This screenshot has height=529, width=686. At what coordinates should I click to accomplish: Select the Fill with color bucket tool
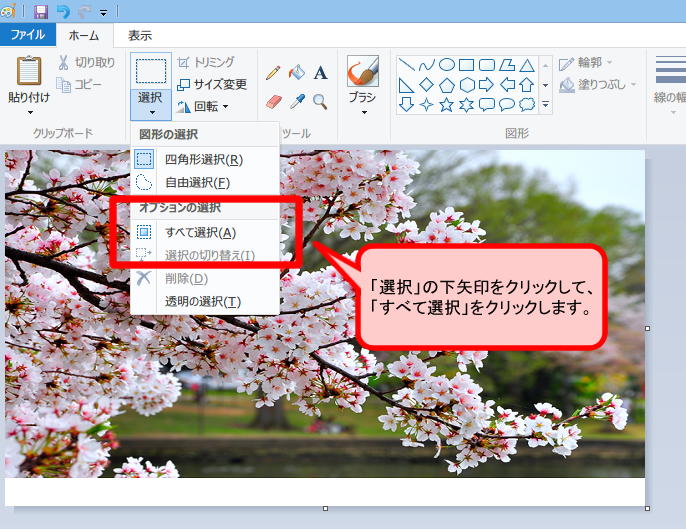point(297,72)
